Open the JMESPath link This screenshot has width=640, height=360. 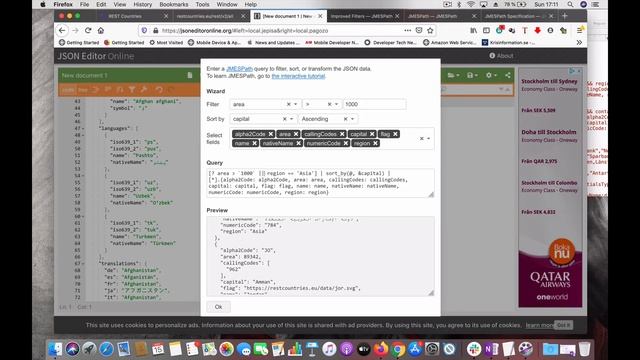click(x=239, y=69)
